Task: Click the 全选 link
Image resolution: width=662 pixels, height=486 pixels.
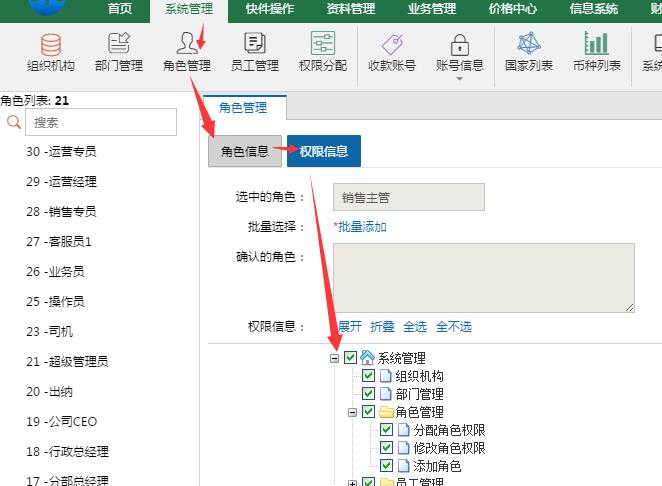Action: [x=414, y=327]
